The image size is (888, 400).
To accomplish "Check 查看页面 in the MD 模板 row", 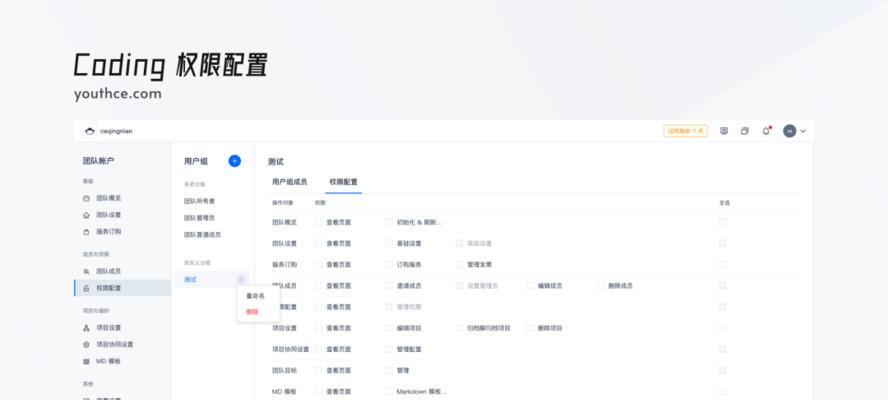I will coord(318,392).
